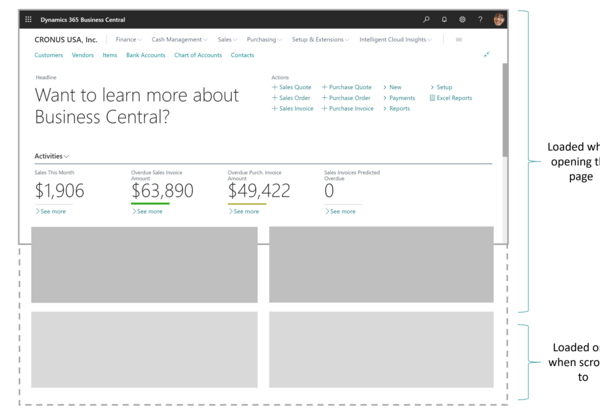Create a new Purchase Invoice
Image resolution: width=600 pixels, height=420 pixels.
pyautogui.click(x=347, y=109)
